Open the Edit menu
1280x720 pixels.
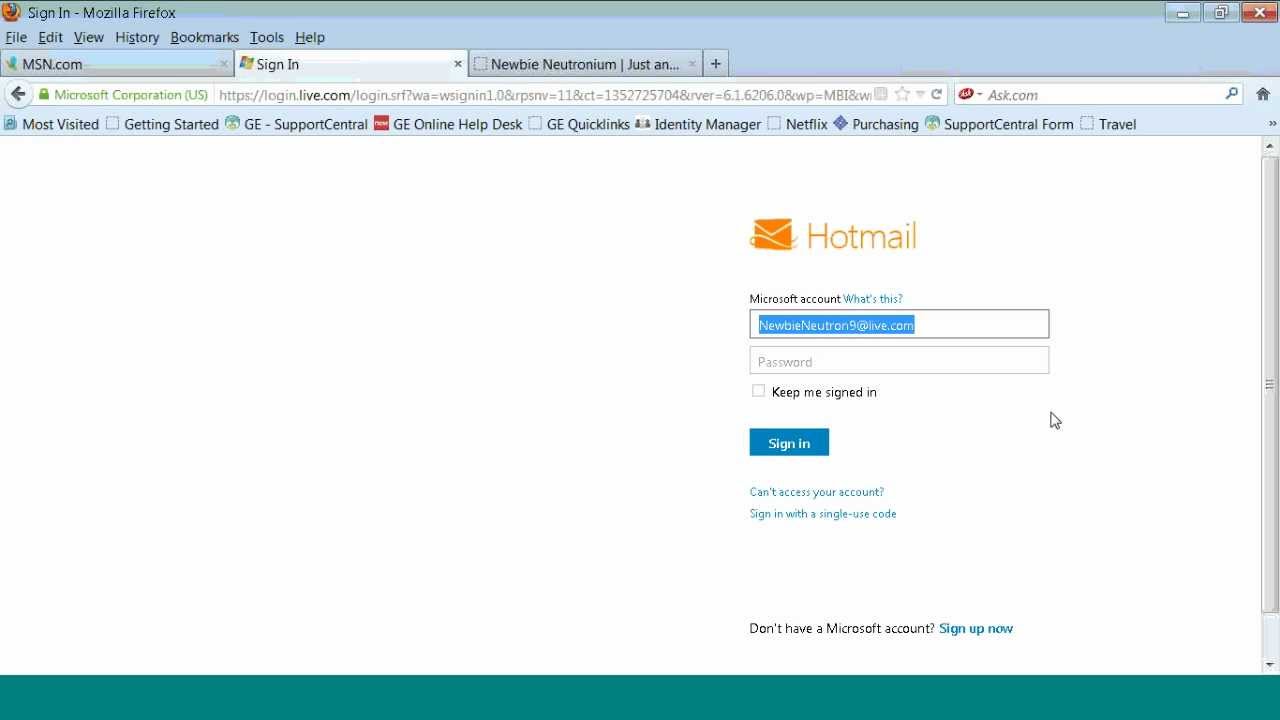coord(50,37)
